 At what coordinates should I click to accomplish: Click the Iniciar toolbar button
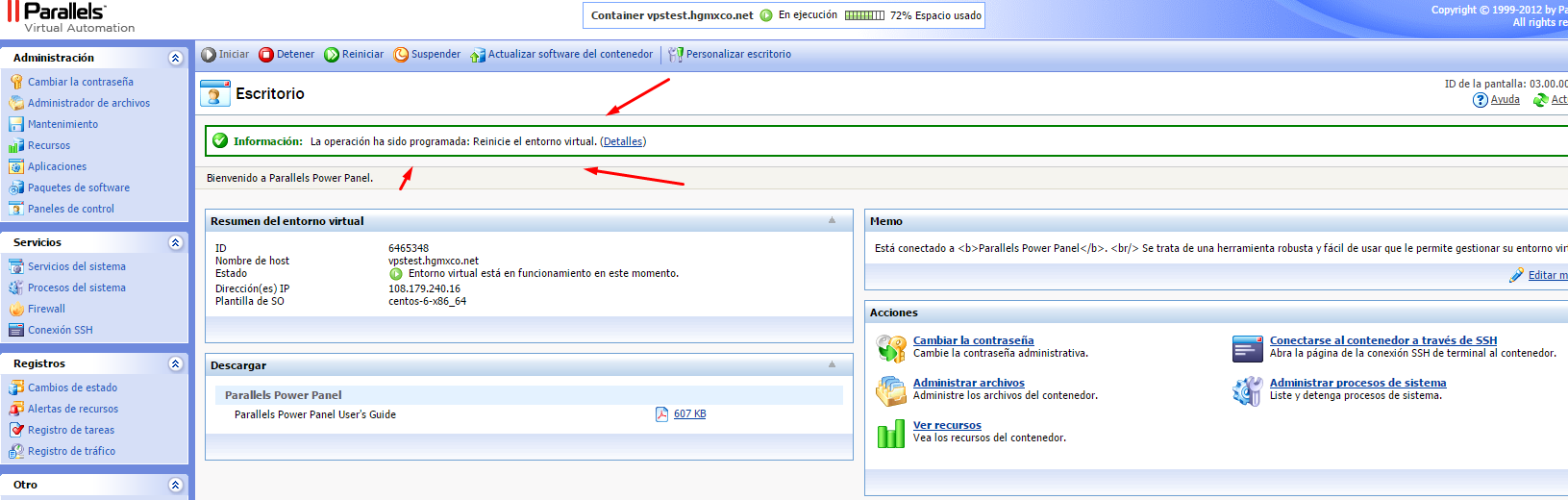click(x=225, y=55)
